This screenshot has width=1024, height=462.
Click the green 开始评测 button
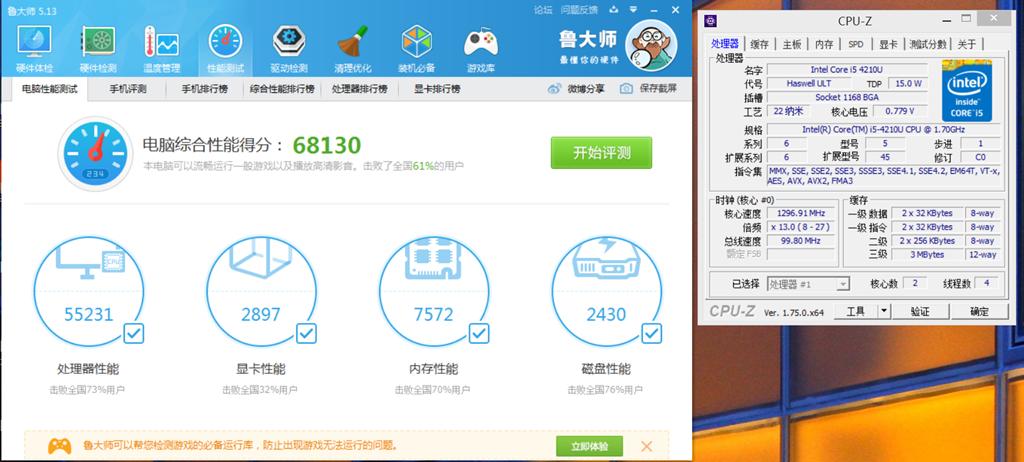[601, 153]
